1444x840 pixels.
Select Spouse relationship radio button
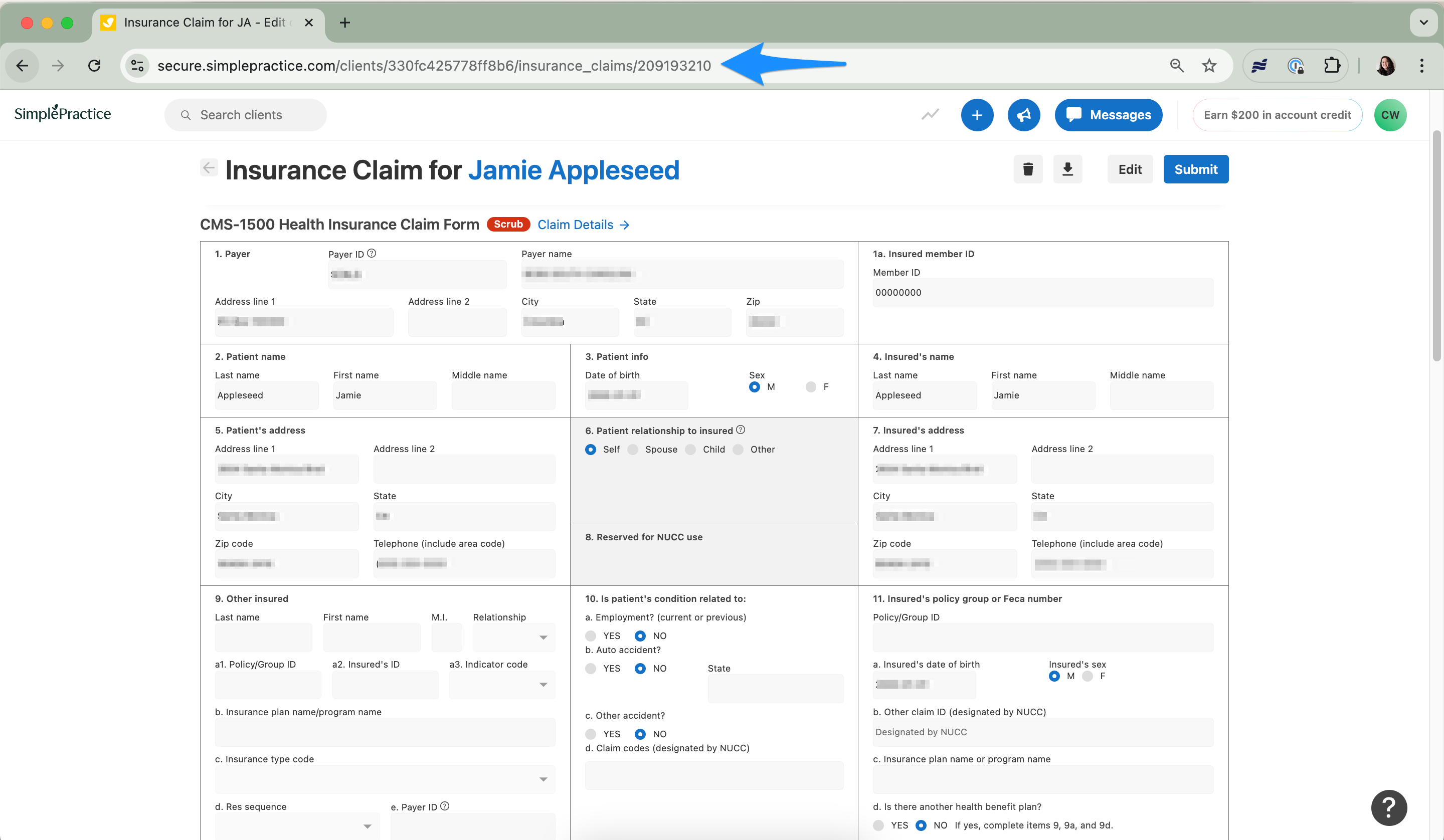[x=633, y=449]
